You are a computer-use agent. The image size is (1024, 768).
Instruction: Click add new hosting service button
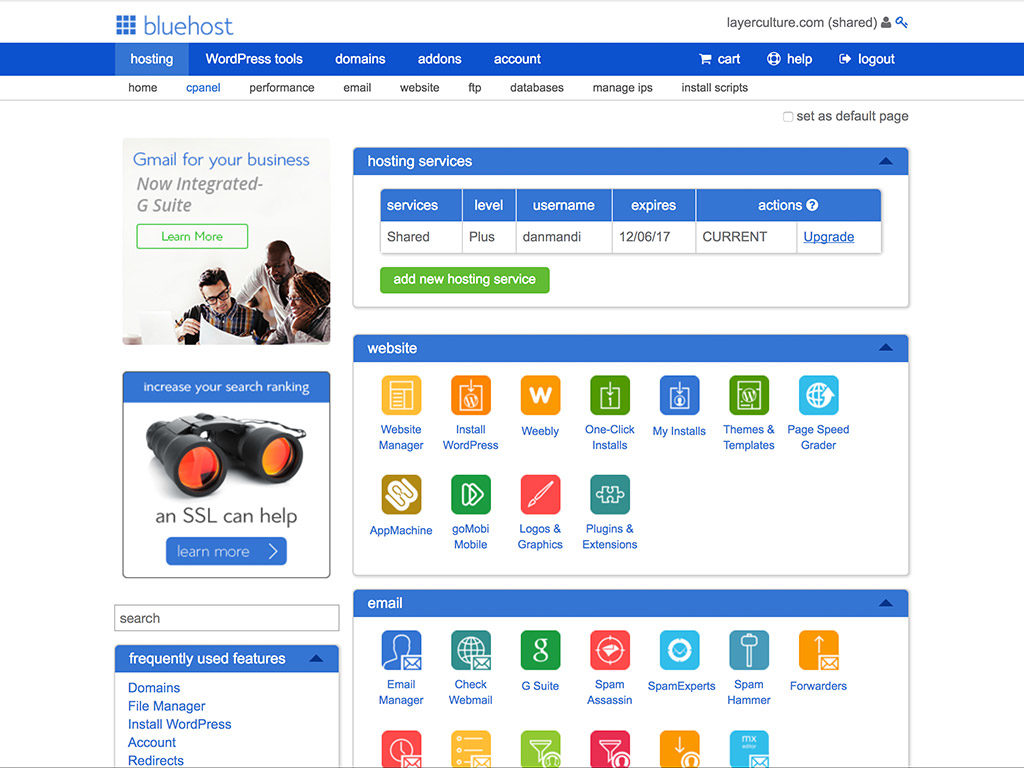pos(464,280)
